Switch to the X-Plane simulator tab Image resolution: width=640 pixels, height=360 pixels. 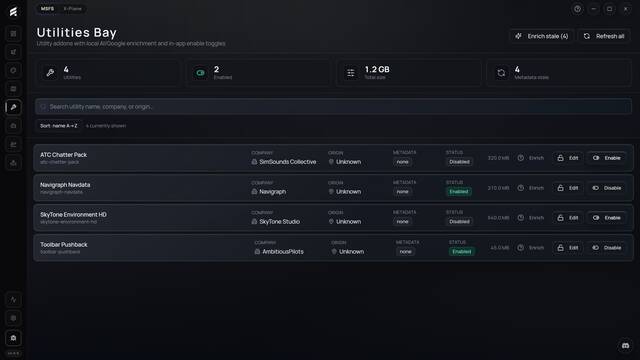pos(72,9)
